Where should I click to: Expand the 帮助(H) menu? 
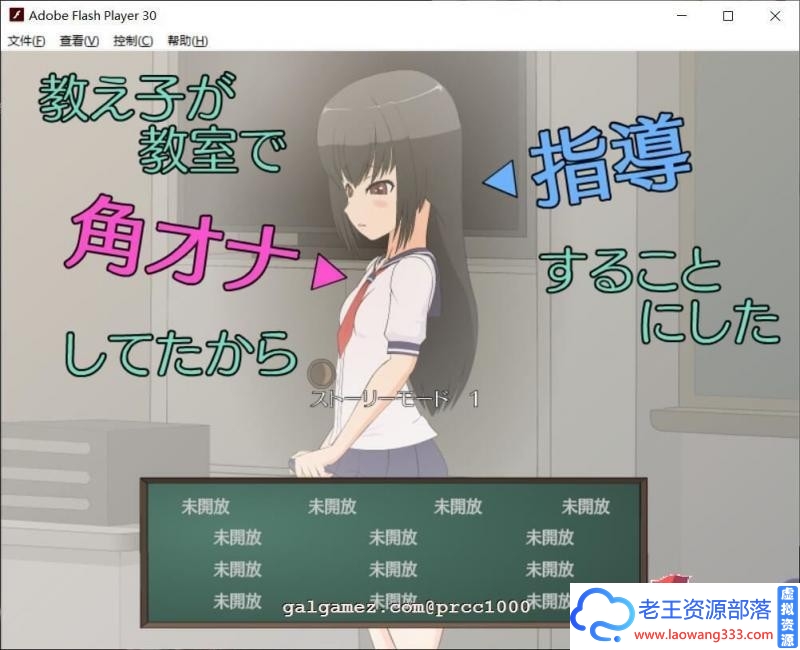point(187,41)
